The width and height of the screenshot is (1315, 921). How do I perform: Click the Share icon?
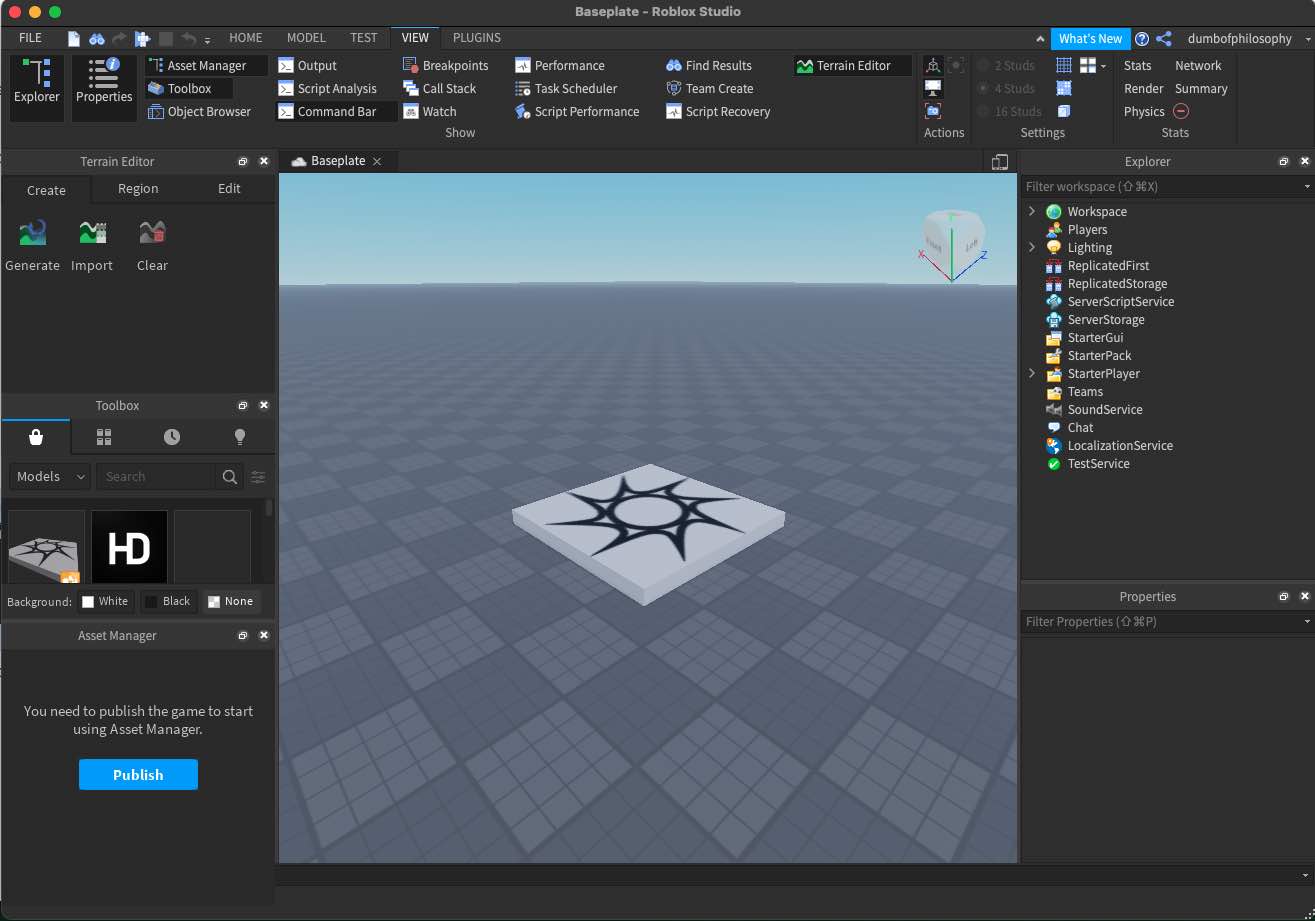pyautogui.click(x=1164, y=39)
